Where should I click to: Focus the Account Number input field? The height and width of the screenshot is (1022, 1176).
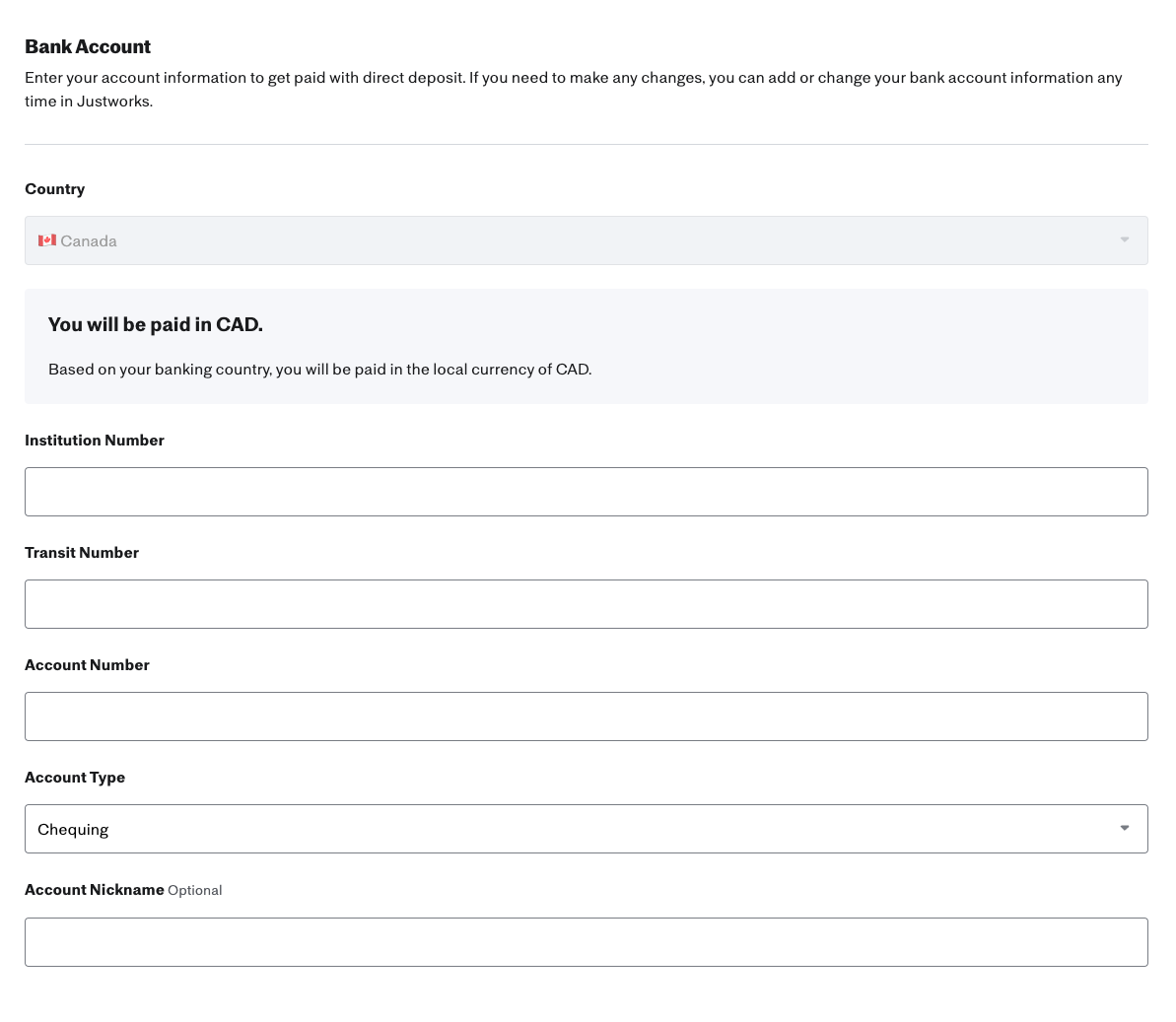(586, 716)
